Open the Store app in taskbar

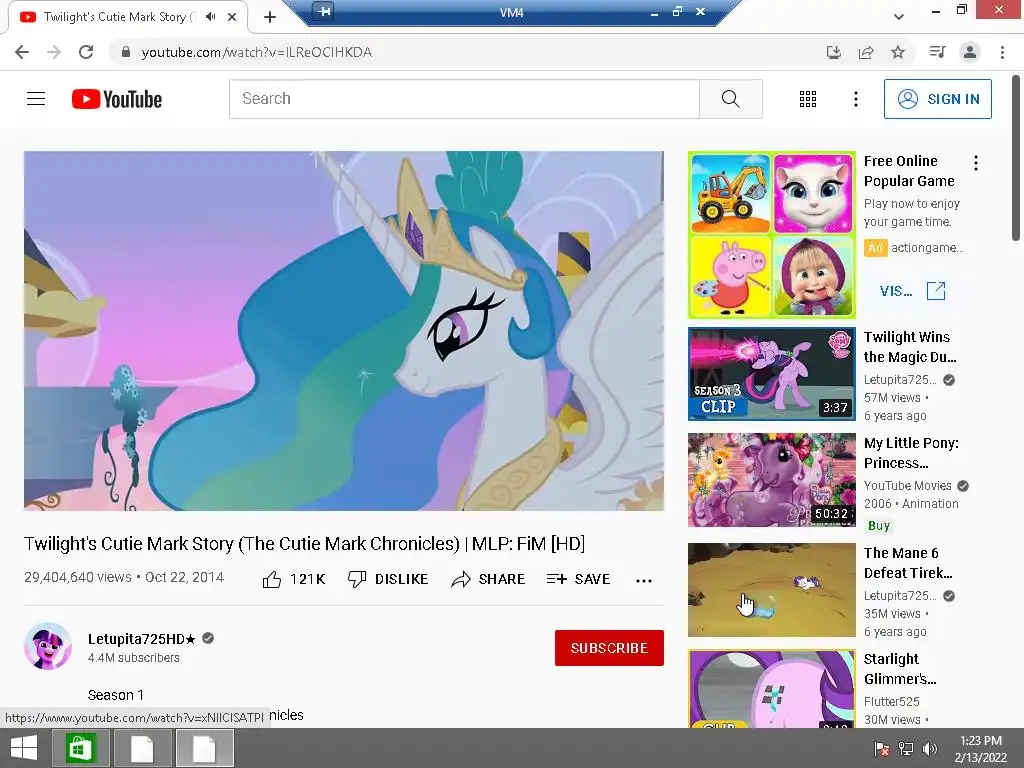pos(81,748)
